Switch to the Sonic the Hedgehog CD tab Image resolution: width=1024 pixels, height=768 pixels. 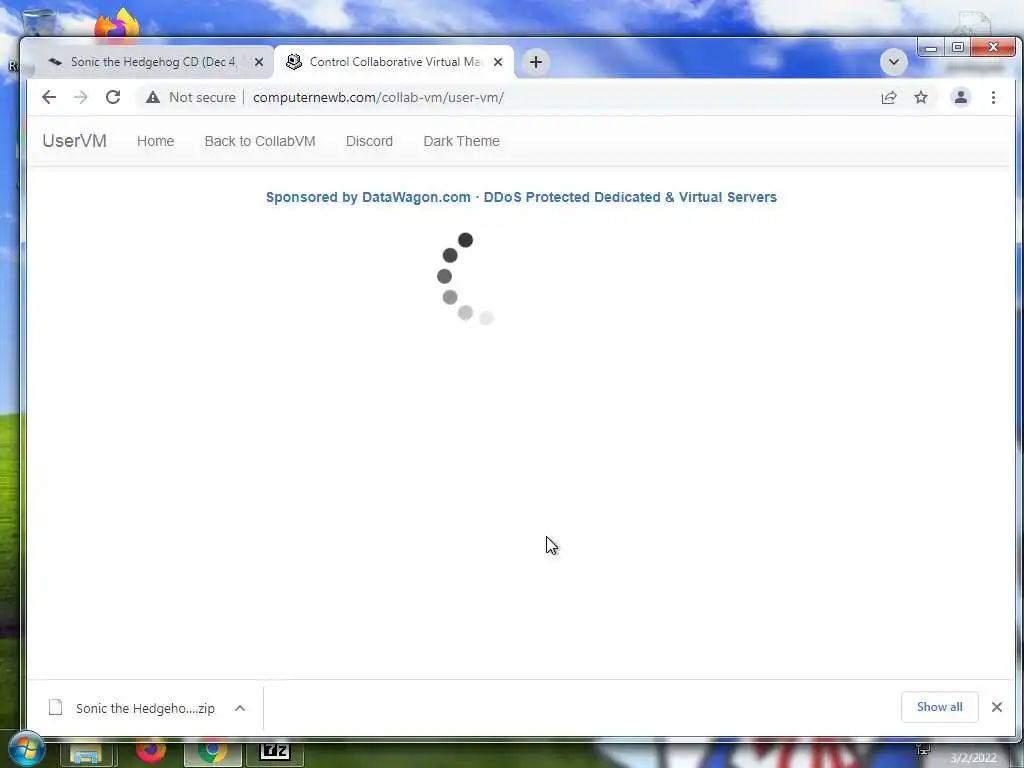coord(152,62)
